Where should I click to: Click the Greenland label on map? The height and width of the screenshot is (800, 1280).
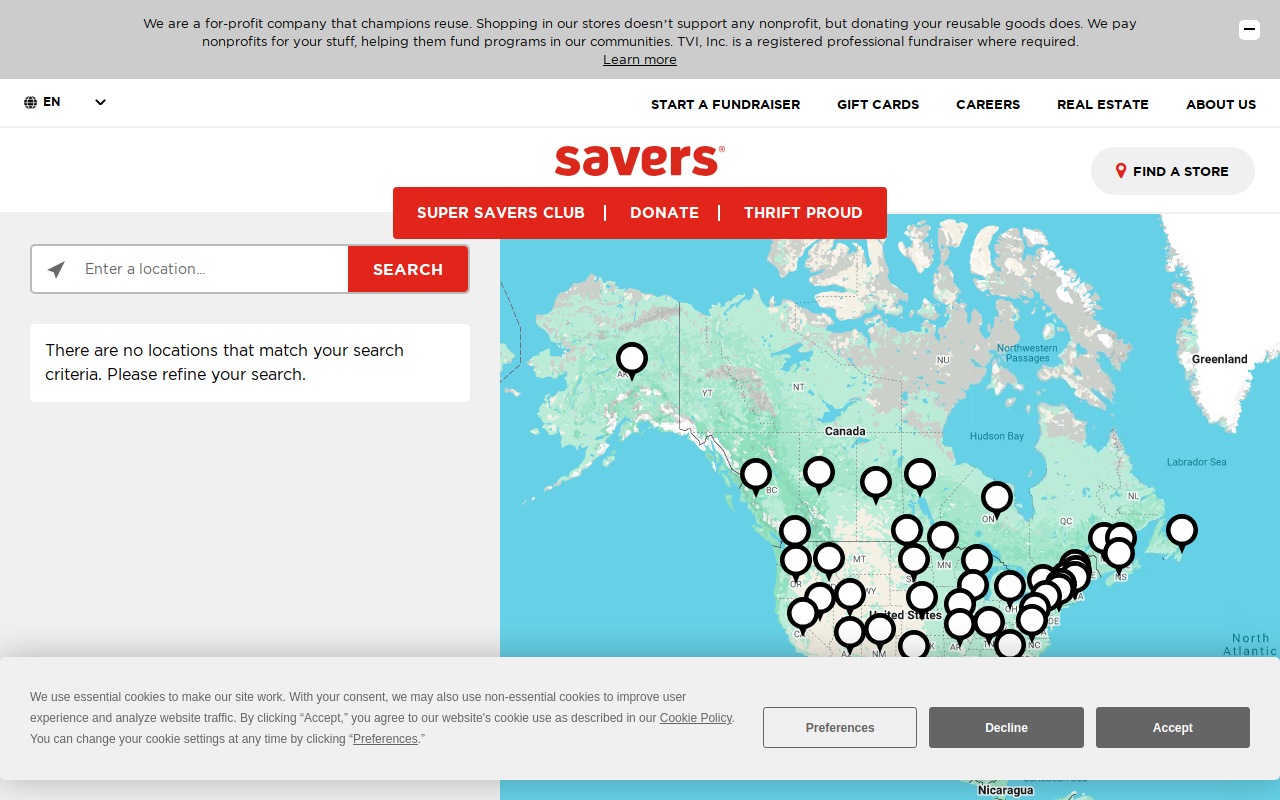coord(1220,359)
